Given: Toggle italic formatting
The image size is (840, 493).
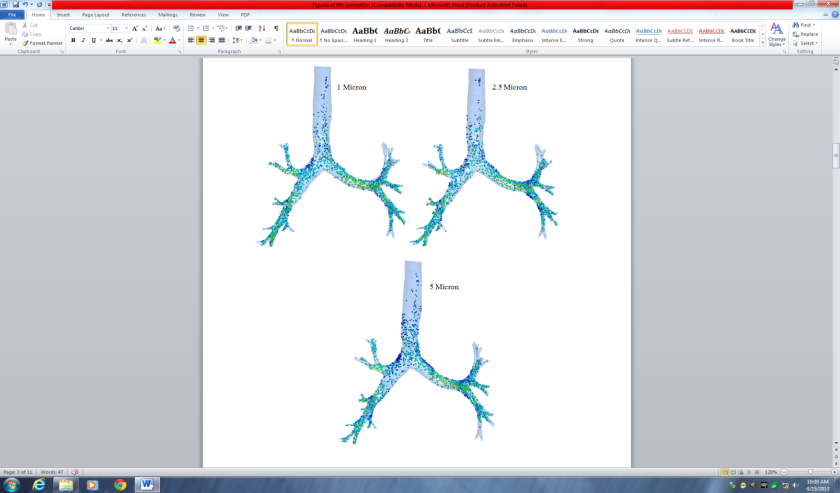Looking at the screenshot, I should tap(83, 40).
